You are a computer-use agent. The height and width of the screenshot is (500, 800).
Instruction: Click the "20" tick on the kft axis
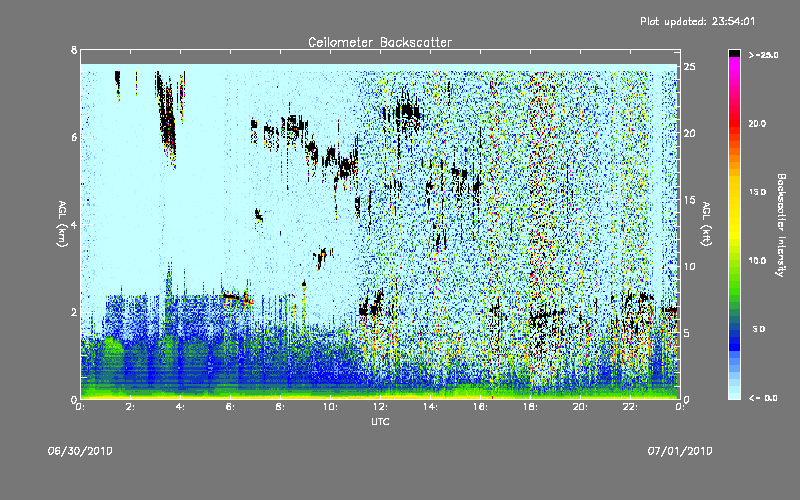(x=689, y=133)
